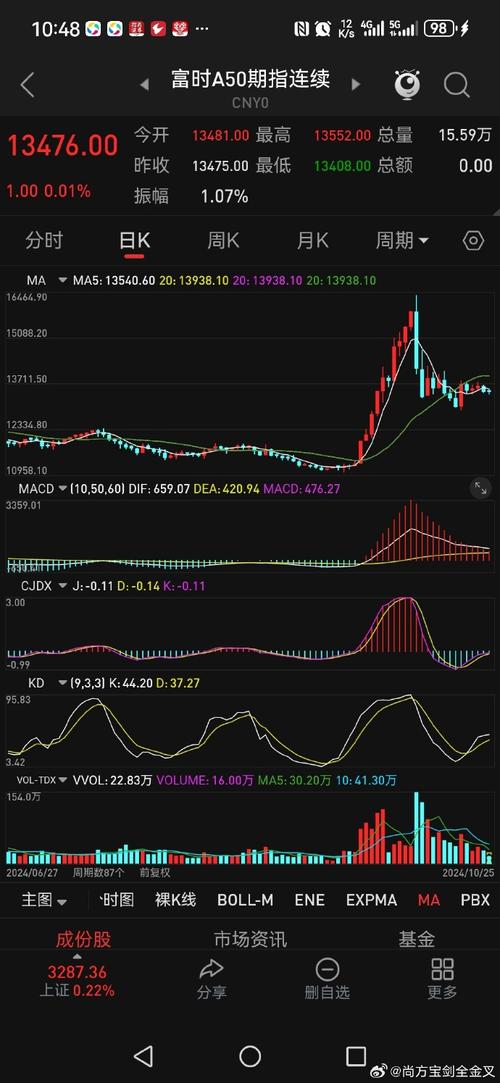Choose the highlighted MA overlay option

click(428, 900)
